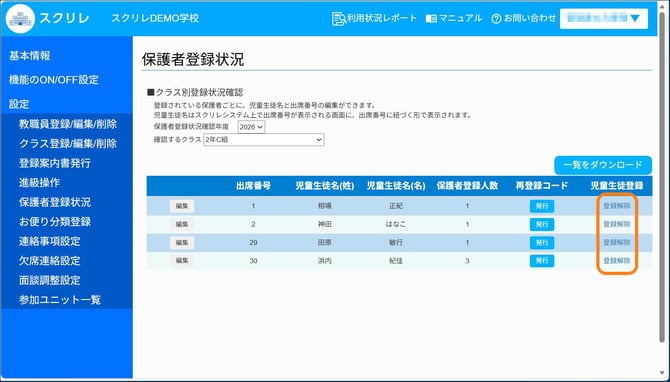
Task: Open the マニュアル manual link
Action: pos(454,18)
